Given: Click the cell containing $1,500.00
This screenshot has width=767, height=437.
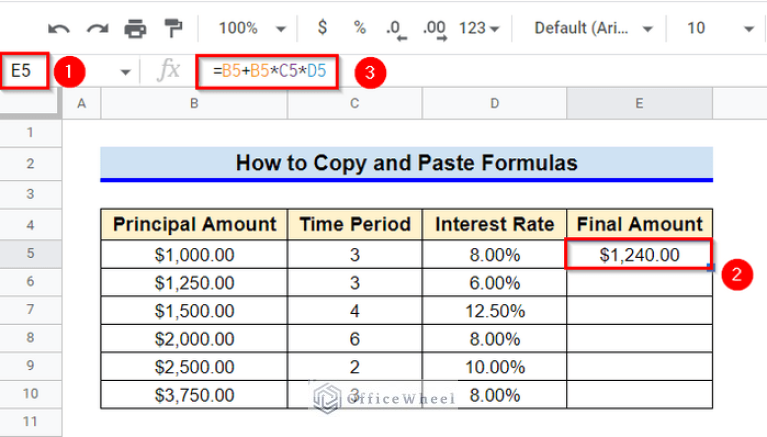Looking at the screenshot, I should 194,310.
